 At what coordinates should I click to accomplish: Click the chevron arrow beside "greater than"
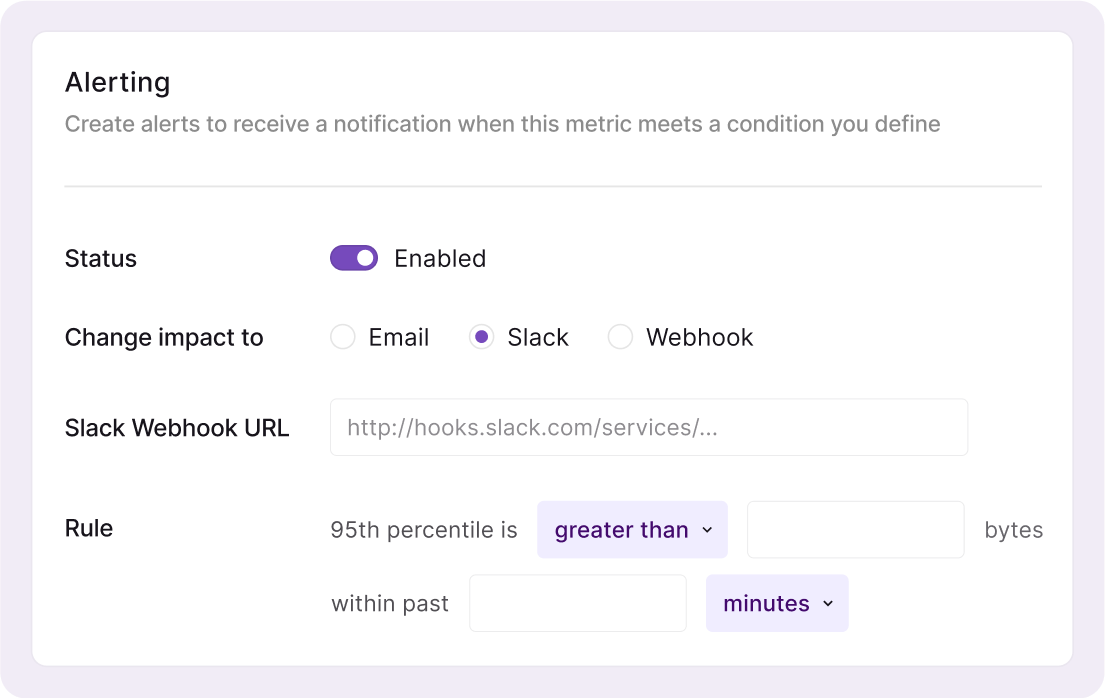[x=707, y=530]
